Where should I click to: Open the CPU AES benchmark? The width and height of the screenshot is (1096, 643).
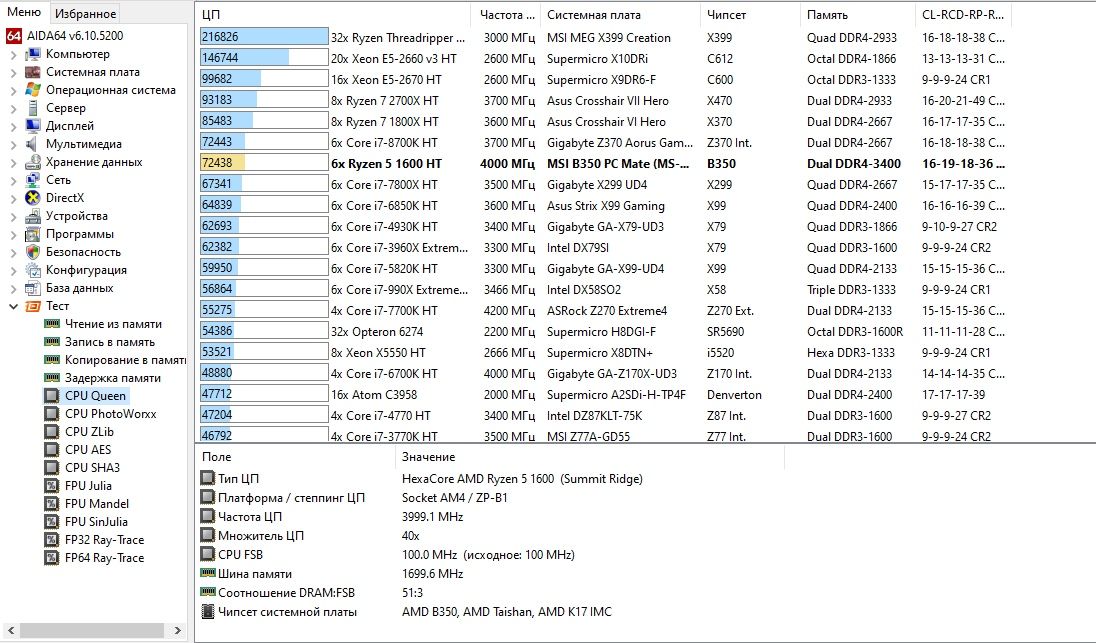coord(88,450)
